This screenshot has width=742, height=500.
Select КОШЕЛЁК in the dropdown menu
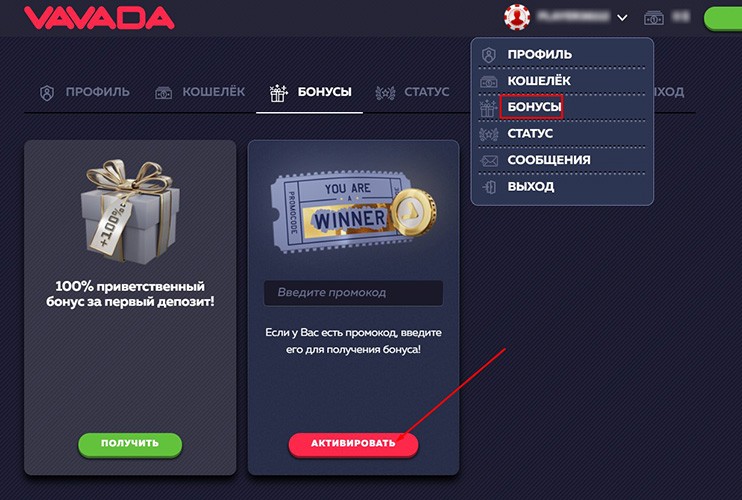[539, 81]
